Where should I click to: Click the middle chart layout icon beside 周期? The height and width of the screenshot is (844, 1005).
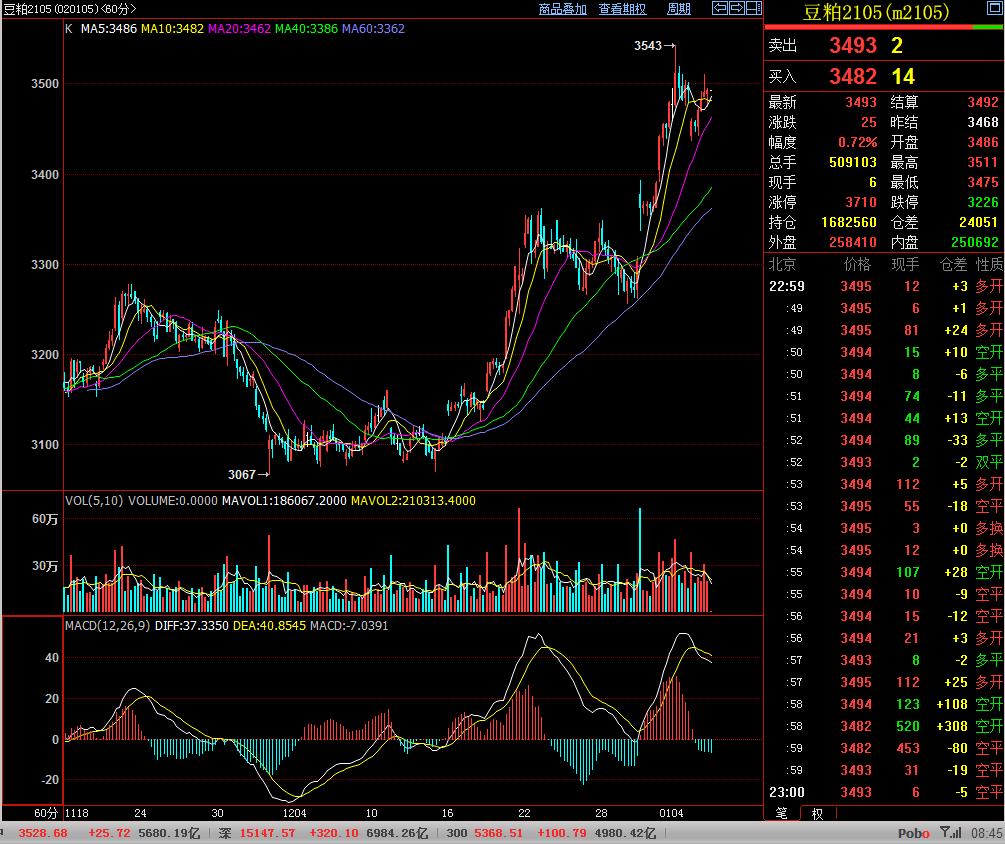pos(737,9)
